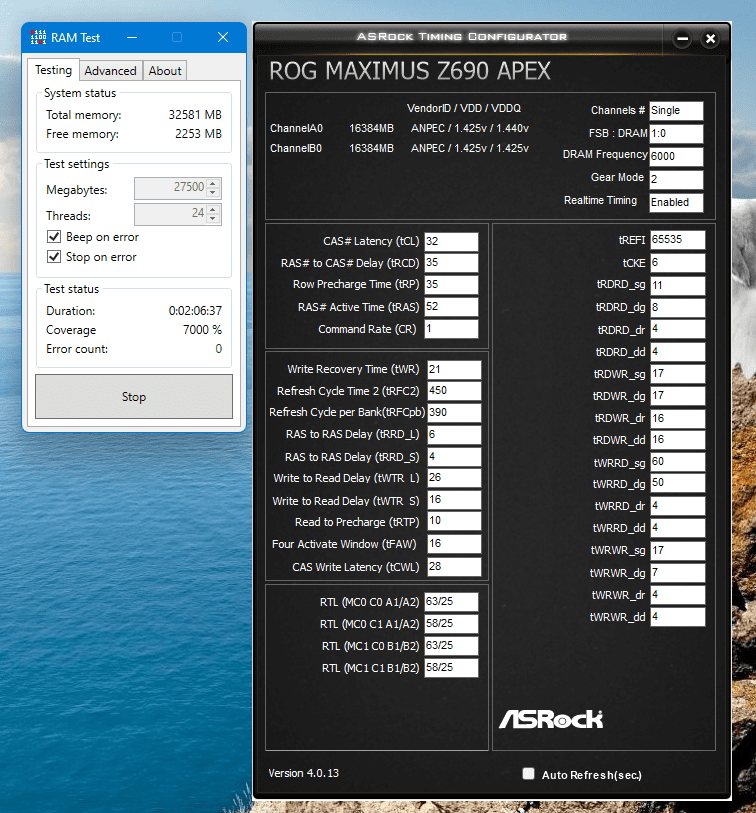Click the ROG MAXIMUS Z690 APEX heading
This screenshot has height=813, width=756.
tap(410, 71)
